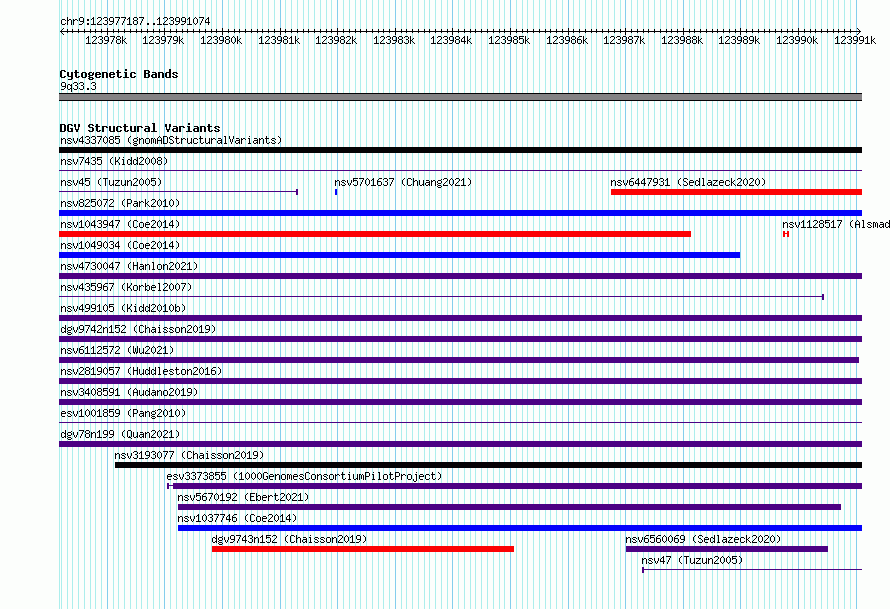Click the nsv5701637 (Chuang2021) label

403,182
